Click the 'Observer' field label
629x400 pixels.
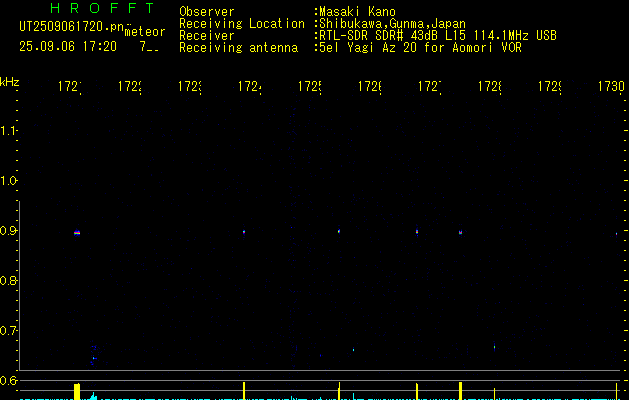207,12
